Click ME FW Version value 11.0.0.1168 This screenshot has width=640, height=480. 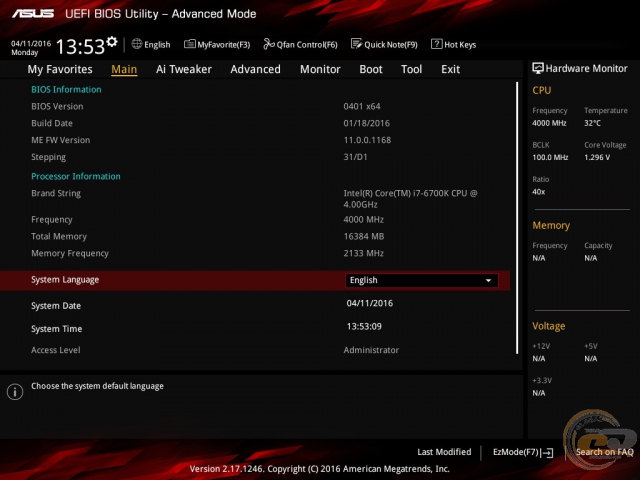tap(367, 140)
